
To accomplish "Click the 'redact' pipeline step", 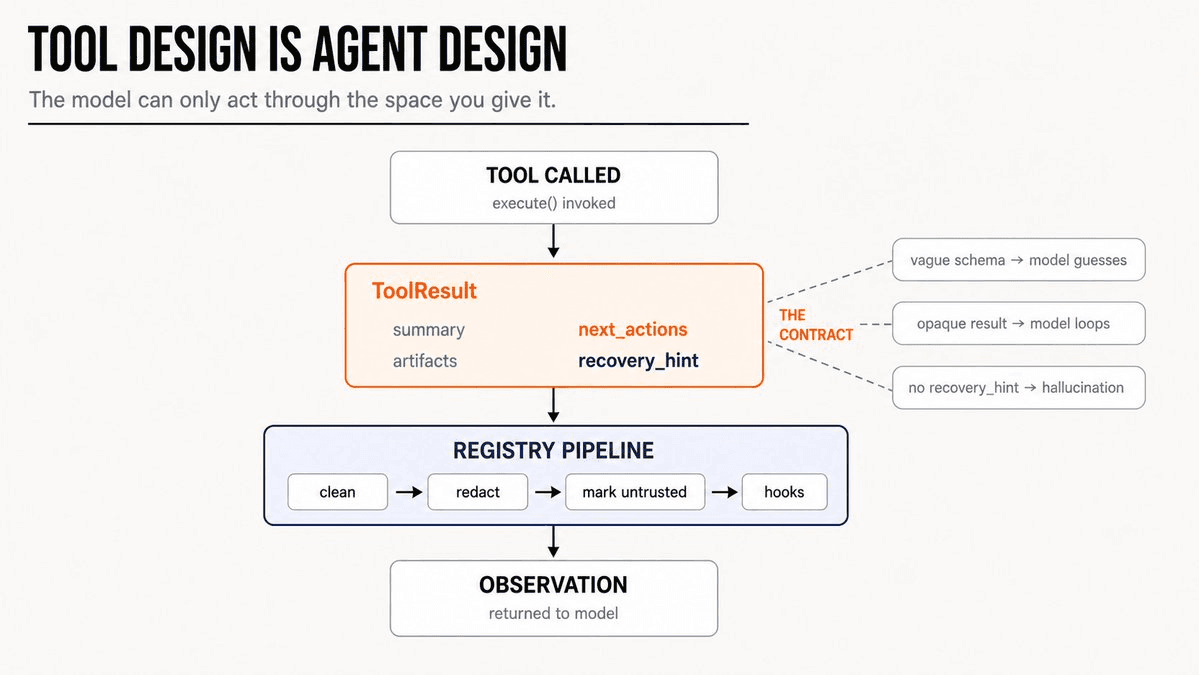I will [477, 492].
